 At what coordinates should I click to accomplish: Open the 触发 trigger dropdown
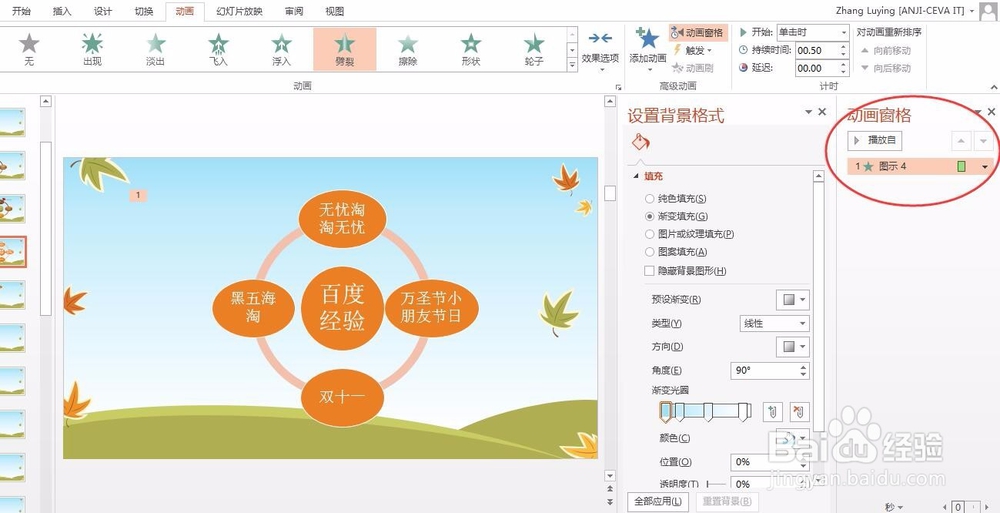pos(693,50)
